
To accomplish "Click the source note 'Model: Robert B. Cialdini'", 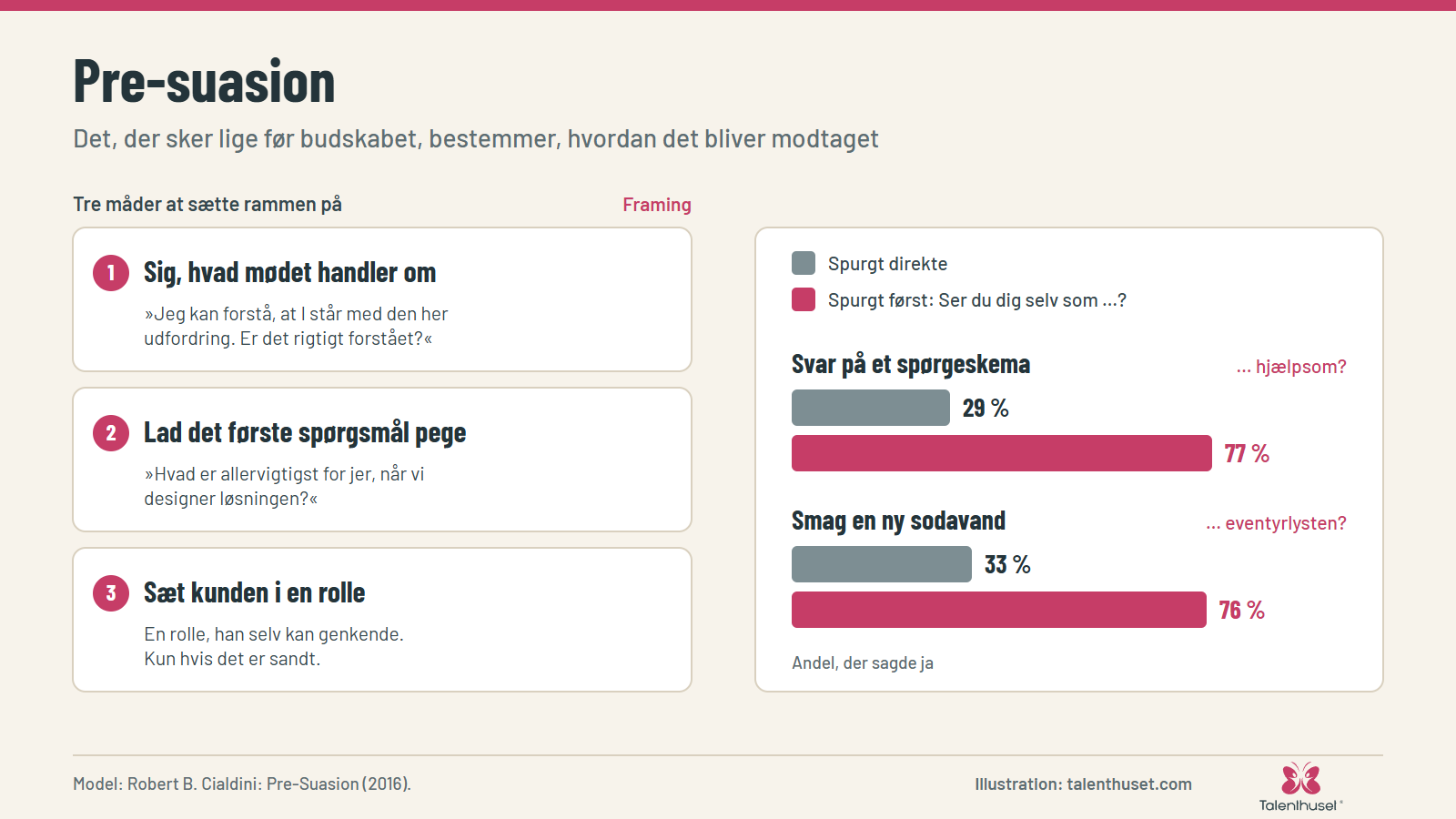I will click(x=242, y=784).
